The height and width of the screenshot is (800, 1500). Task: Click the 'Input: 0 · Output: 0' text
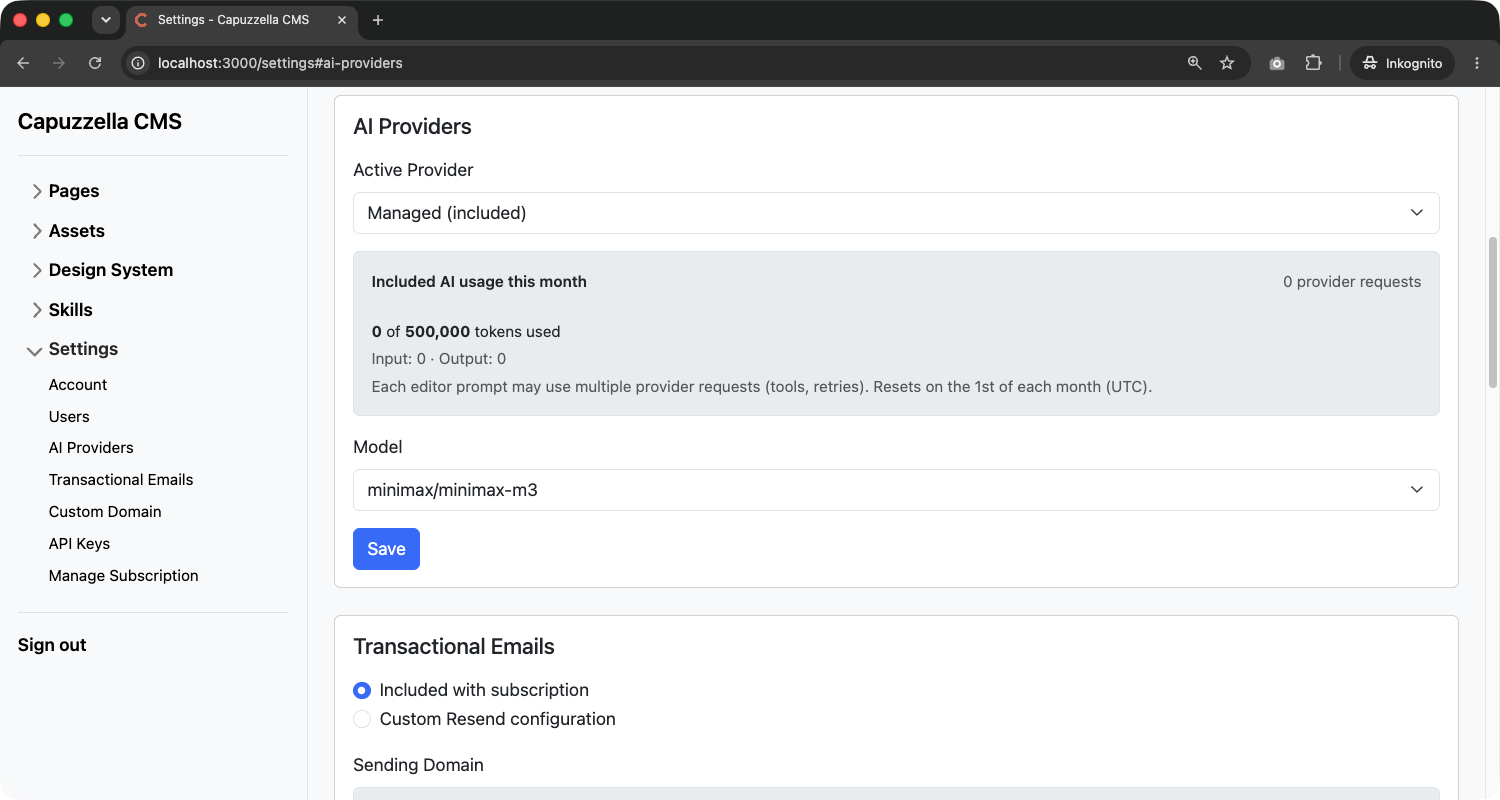(439, 359)
